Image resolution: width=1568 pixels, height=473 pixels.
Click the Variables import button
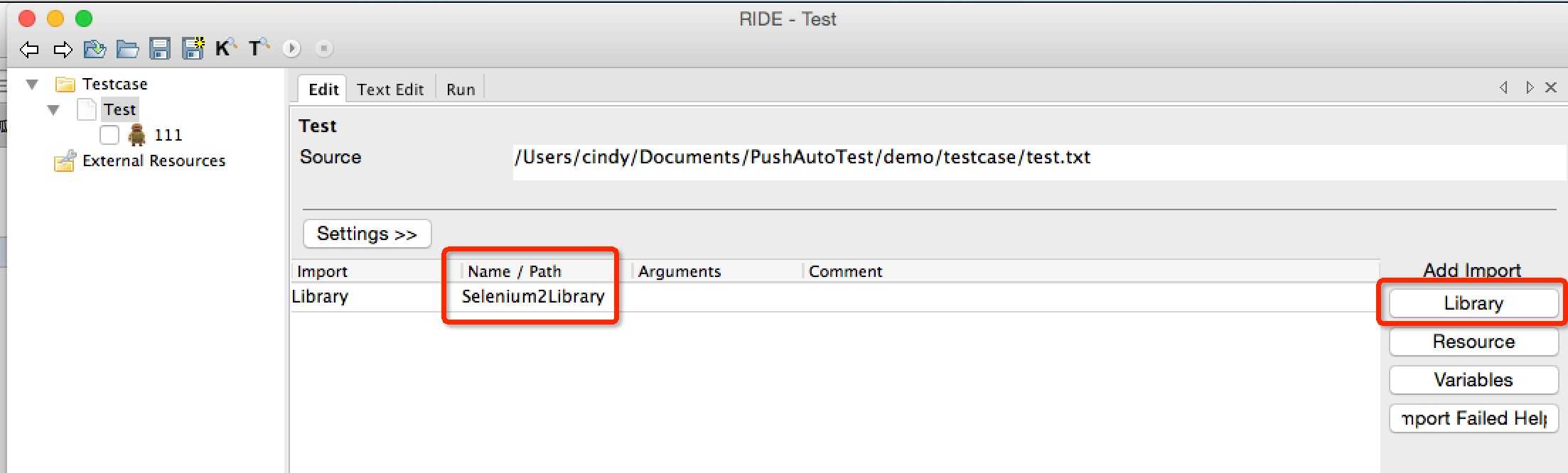pyautogui.click(x=1473, y=380)
